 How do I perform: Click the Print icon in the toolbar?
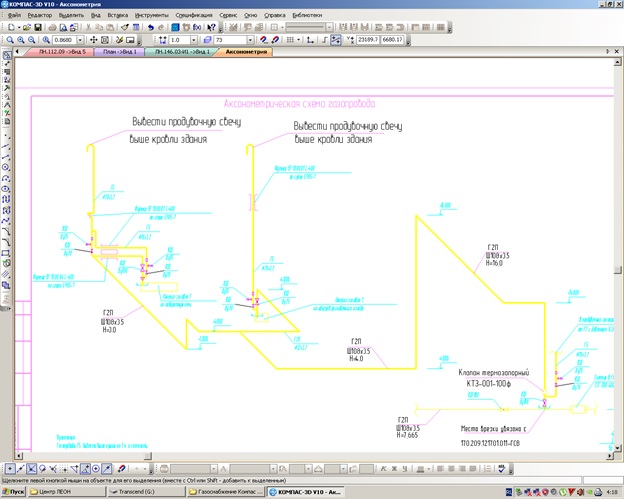52,27
